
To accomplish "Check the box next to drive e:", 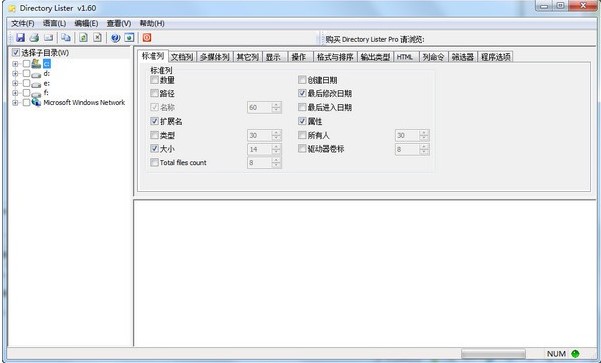I will pos(26,83).
